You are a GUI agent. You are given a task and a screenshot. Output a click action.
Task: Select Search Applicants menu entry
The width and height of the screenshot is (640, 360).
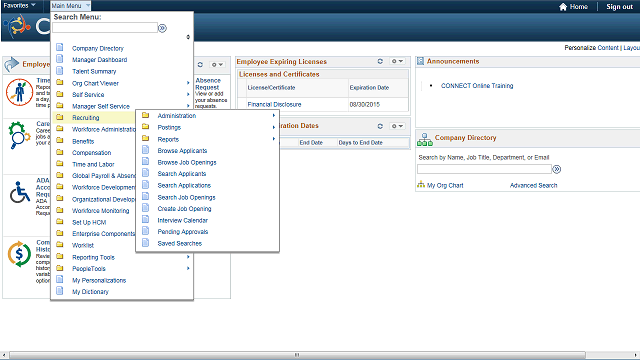(x=182, y=174)
